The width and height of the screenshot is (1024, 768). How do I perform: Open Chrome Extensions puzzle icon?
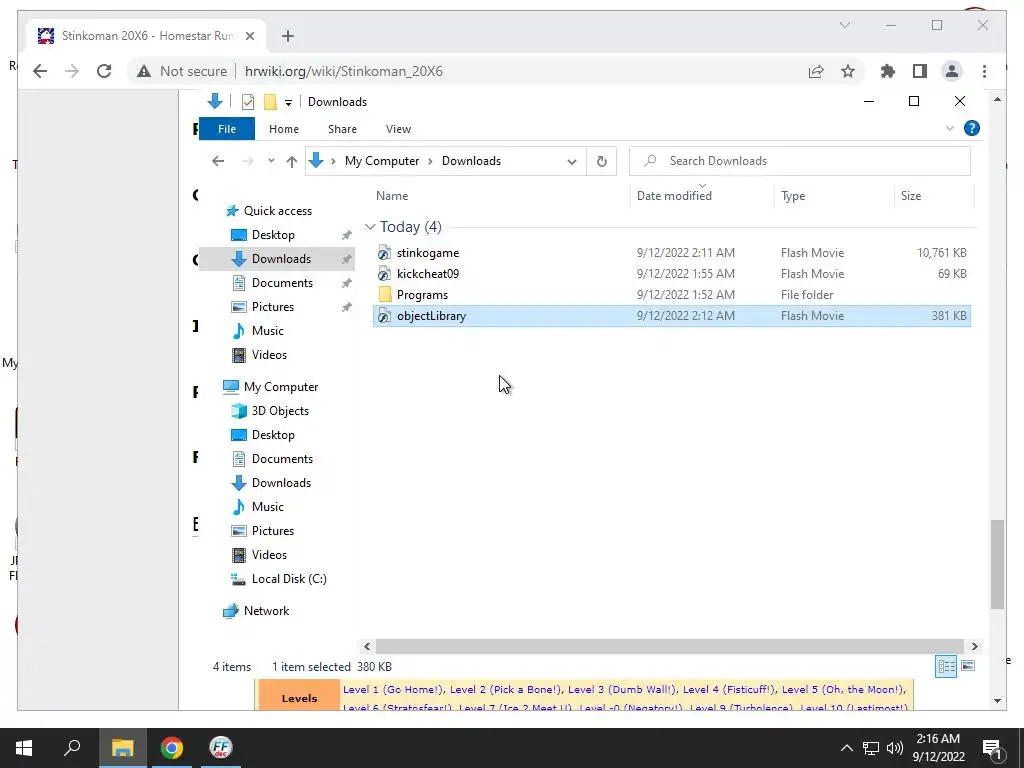(888, 71)
